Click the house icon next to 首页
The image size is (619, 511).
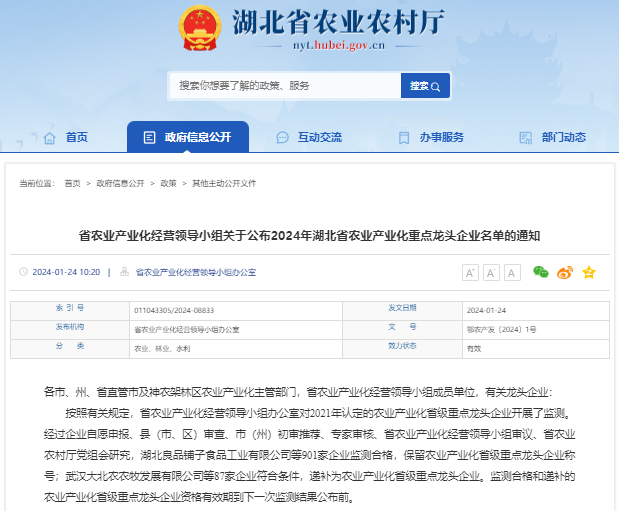coord(49,138)
